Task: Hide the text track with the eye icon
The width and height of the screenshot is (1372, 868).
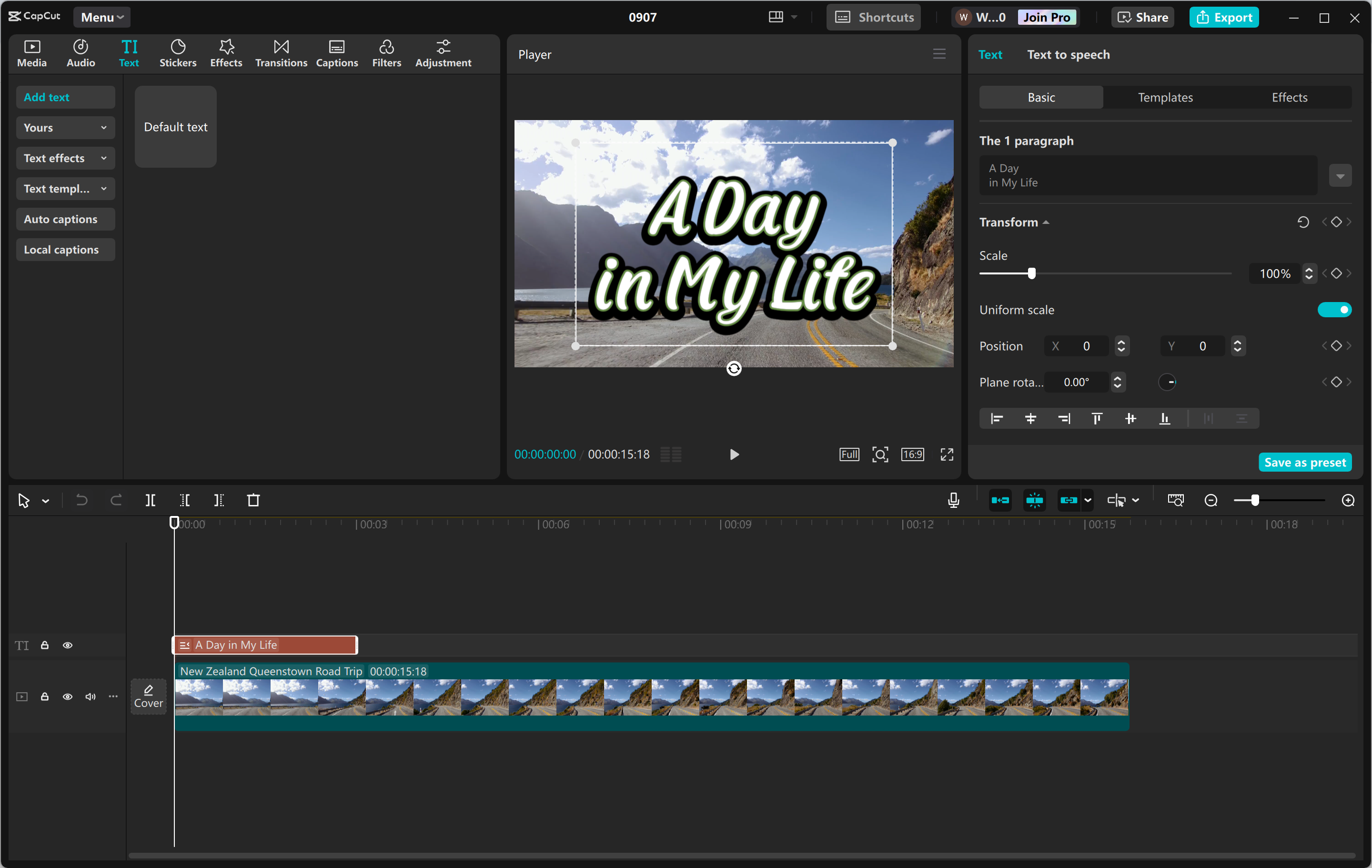Action: (68, 645)
